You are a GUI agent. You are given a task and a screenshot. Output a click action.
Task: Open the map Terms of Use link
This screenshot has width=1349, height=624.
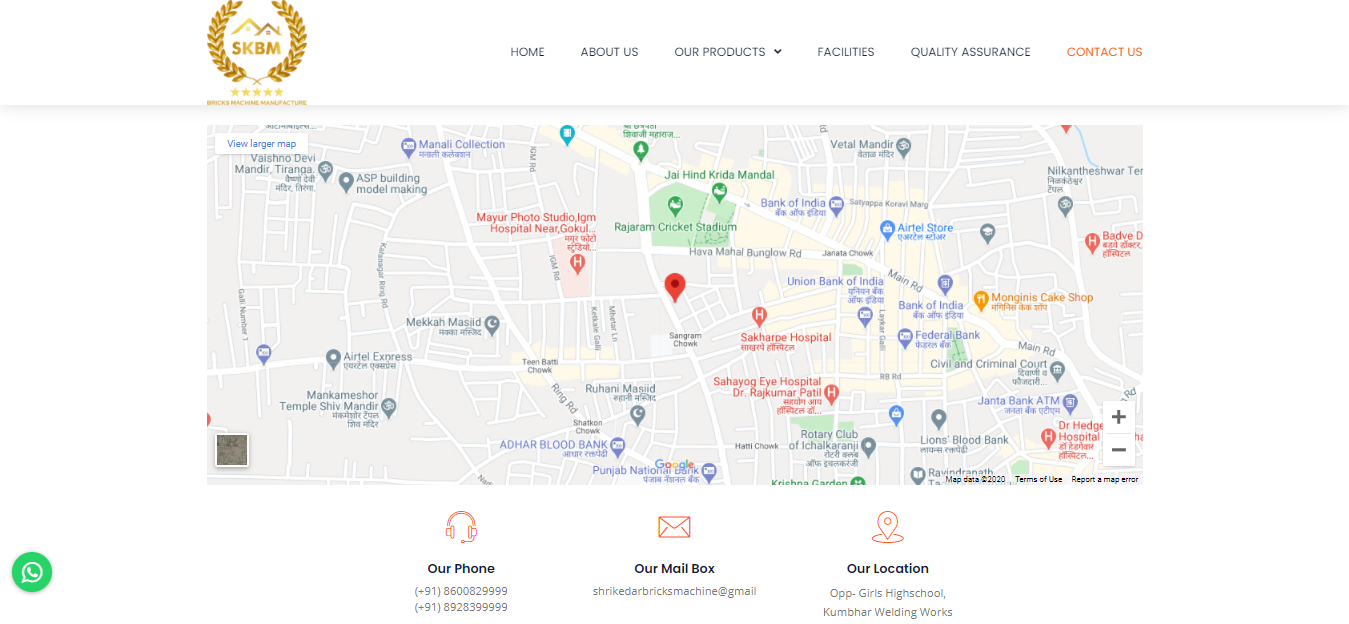click(x=1039, y=479)
